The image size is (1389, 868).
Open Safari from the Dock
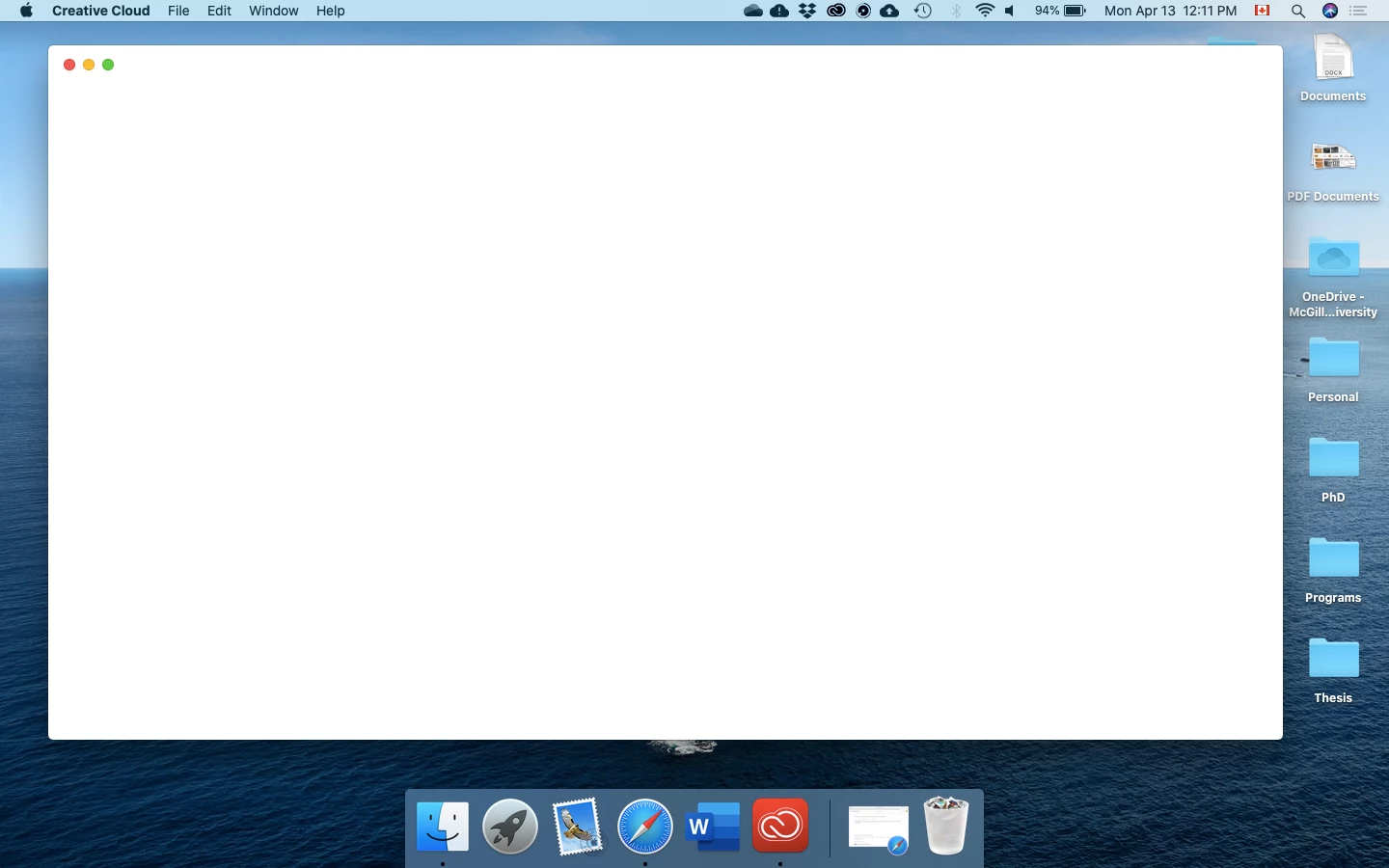(x=644, y=827)
